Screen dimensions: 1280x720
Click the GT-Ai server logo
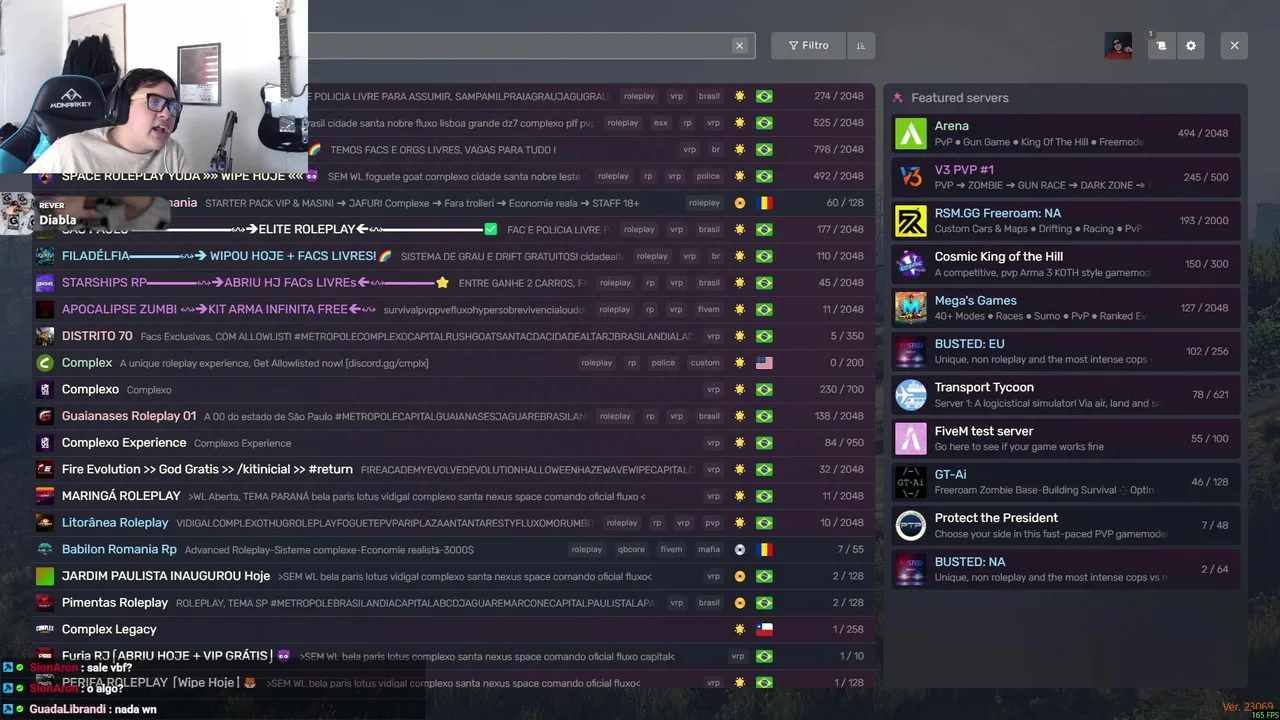tap(911, 481)
